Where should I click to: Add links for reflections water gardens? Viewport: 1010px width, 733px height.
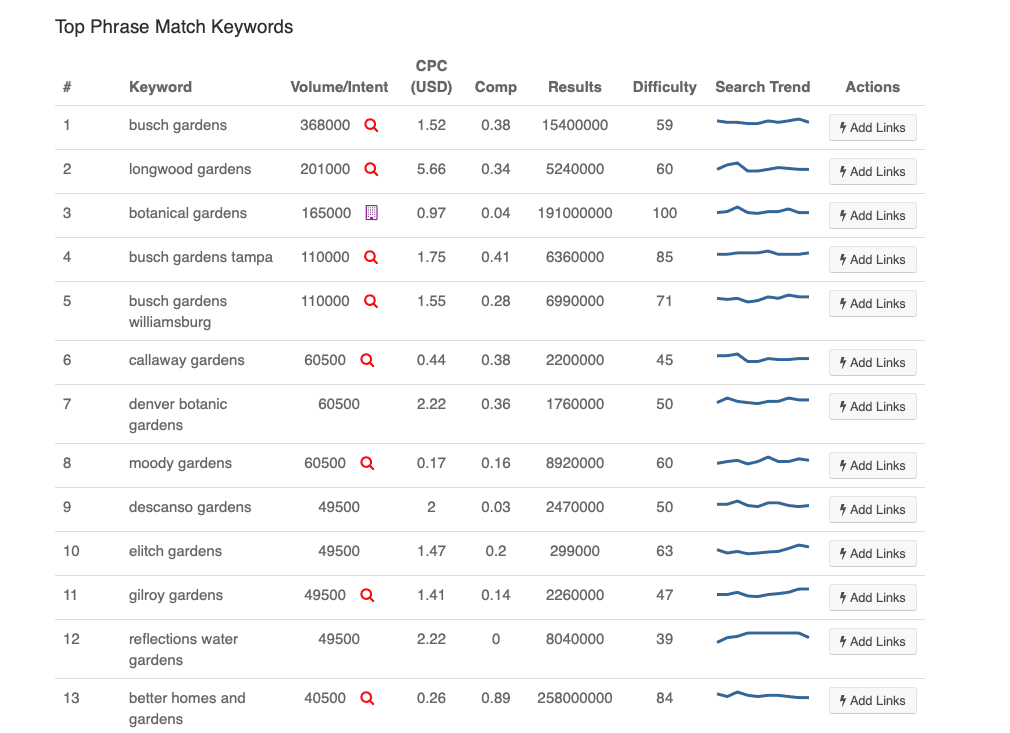pos(872,642)
